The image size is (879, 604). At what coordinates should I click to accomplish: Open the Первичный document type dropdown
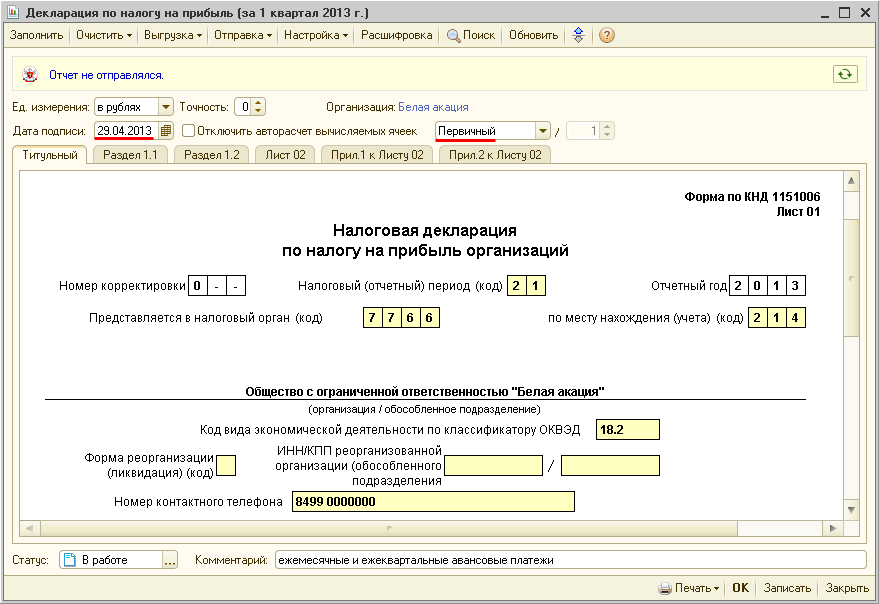(542, 131)
